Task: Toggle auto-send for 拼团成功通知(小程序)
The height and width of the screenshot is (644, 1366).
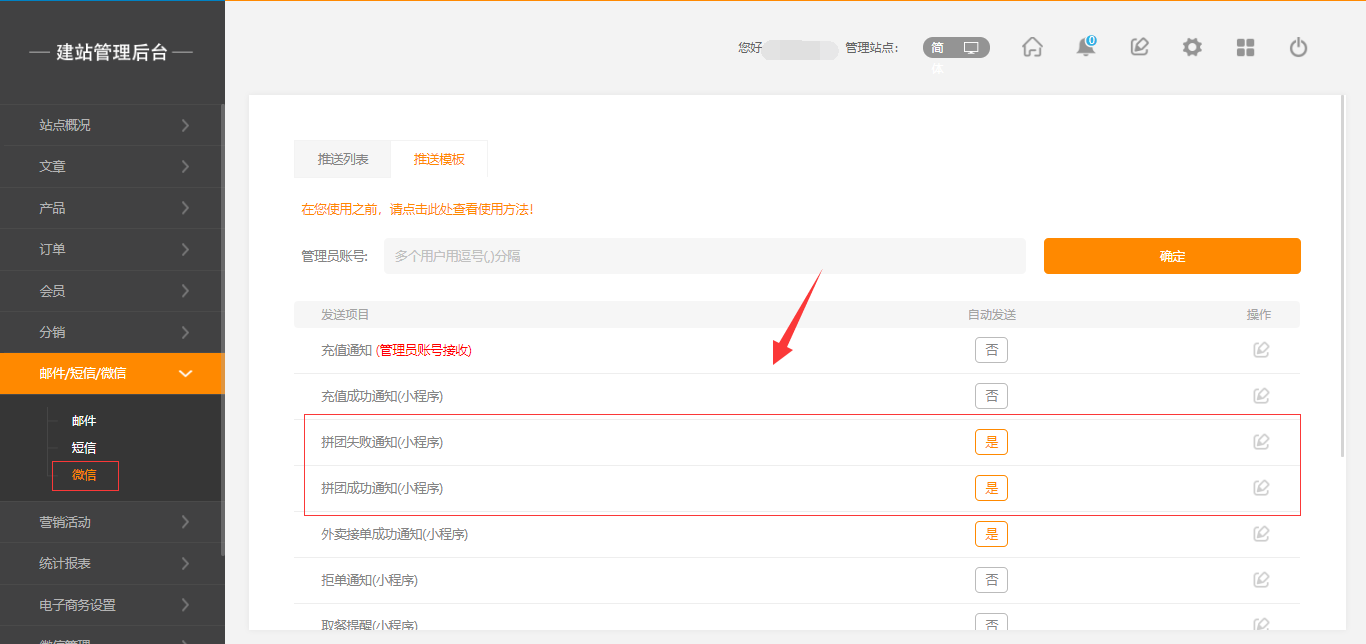Action: click(991, 488)
